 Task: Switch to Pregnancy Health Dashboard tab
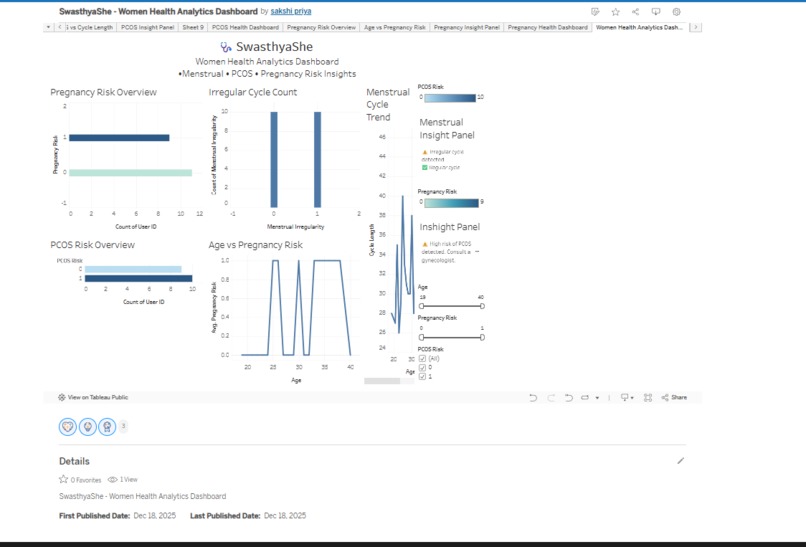[547, 27]
